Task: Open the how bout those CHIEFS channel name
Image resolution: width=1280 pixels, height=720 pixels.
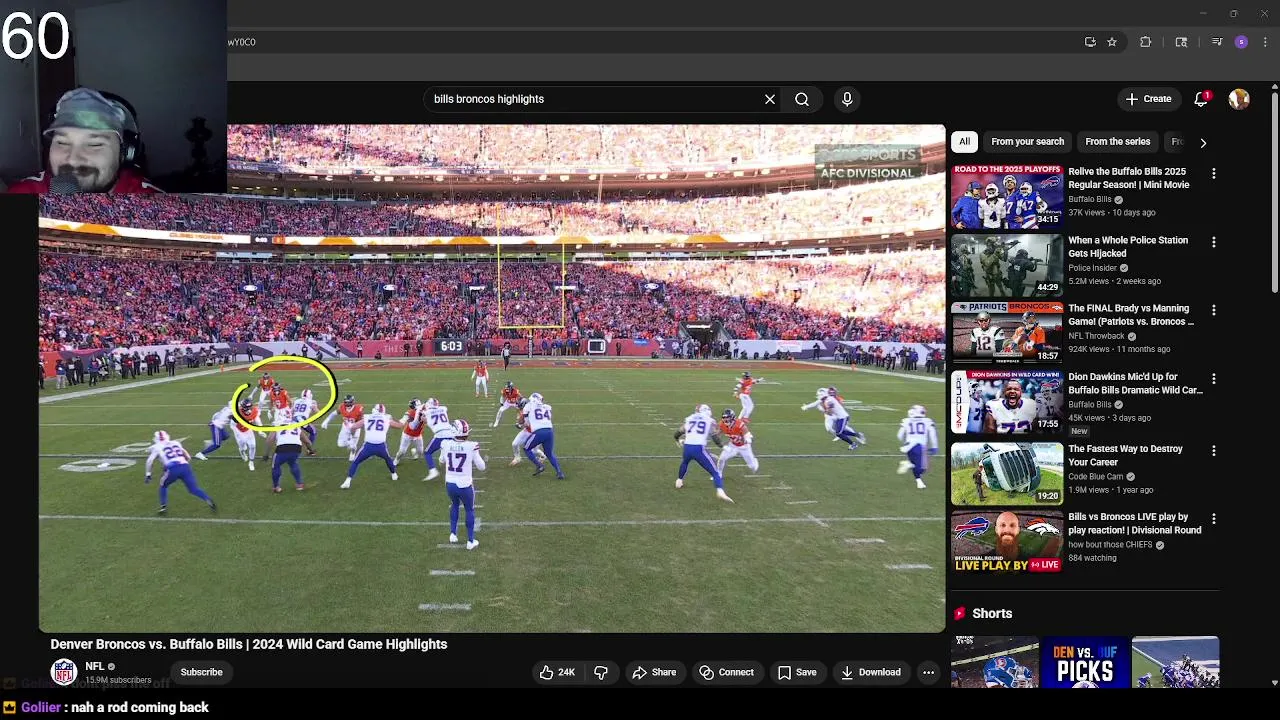Action: (1110, 545)
